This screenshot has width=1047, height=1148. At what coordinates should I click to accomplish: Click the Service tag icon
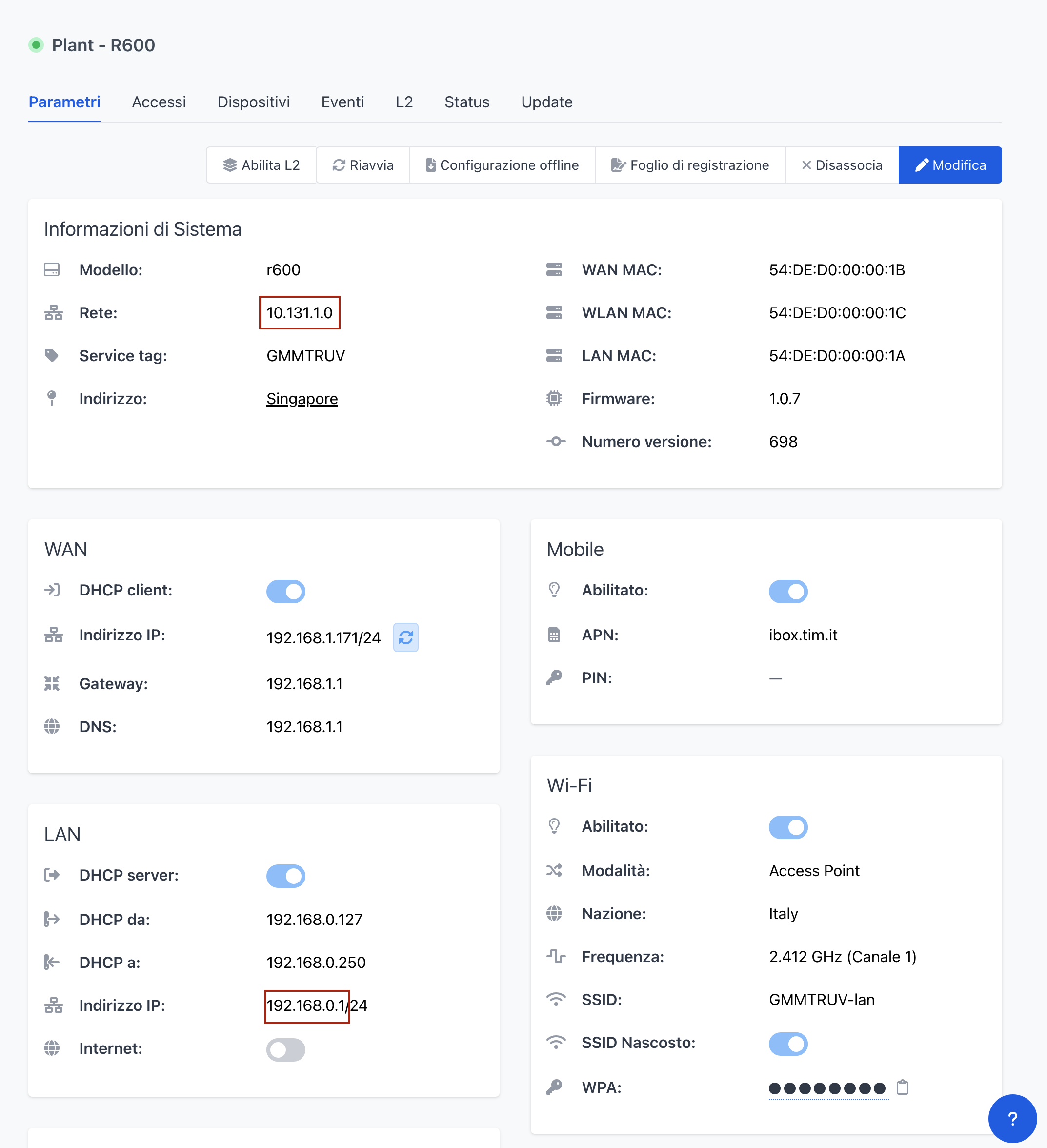click(52, 356)
